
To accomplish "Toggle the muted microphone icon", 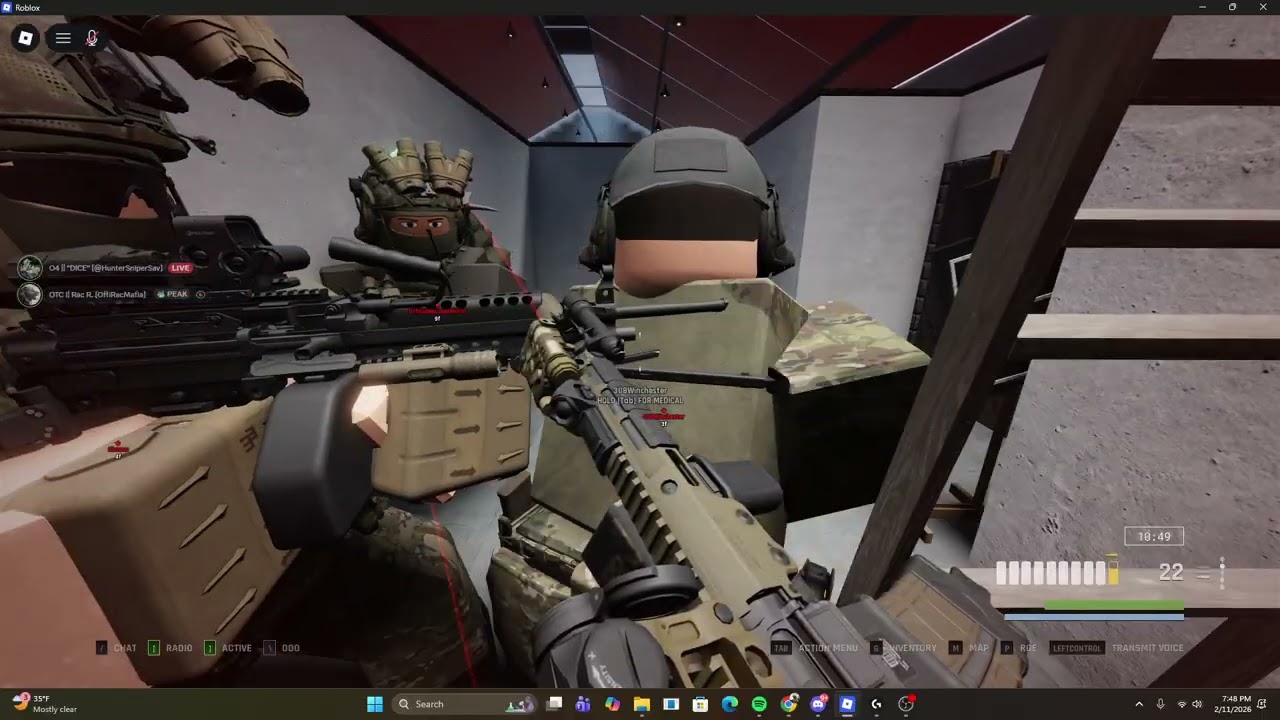I will (x=92, y=38).
